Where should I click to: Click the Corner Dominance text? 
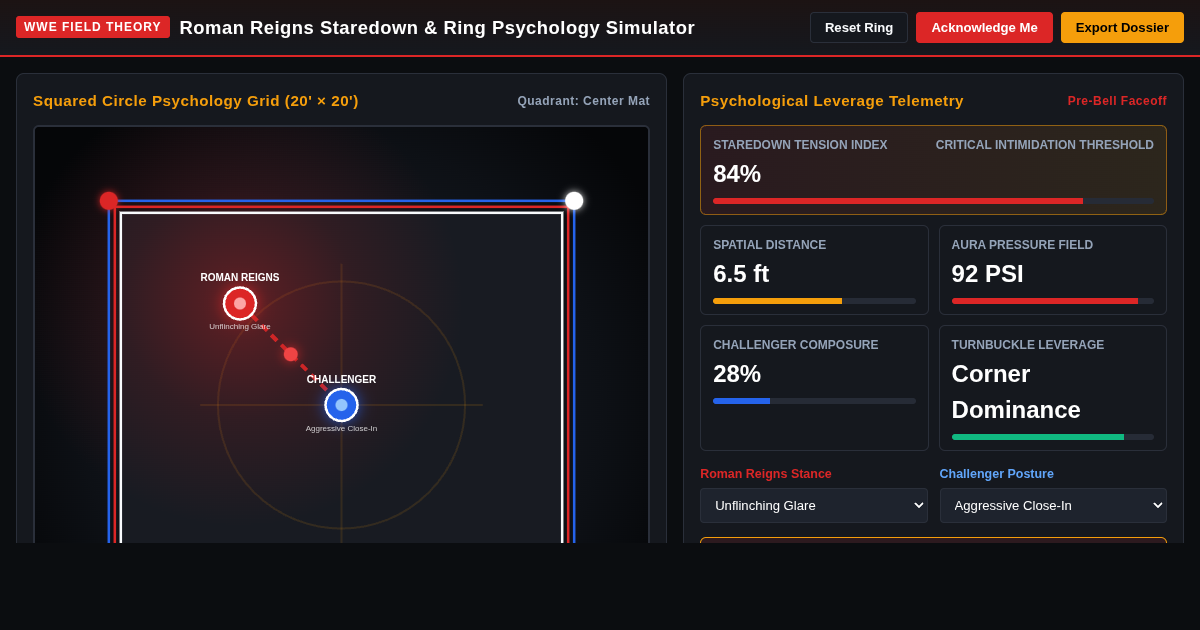click(x=1016, y=392)
